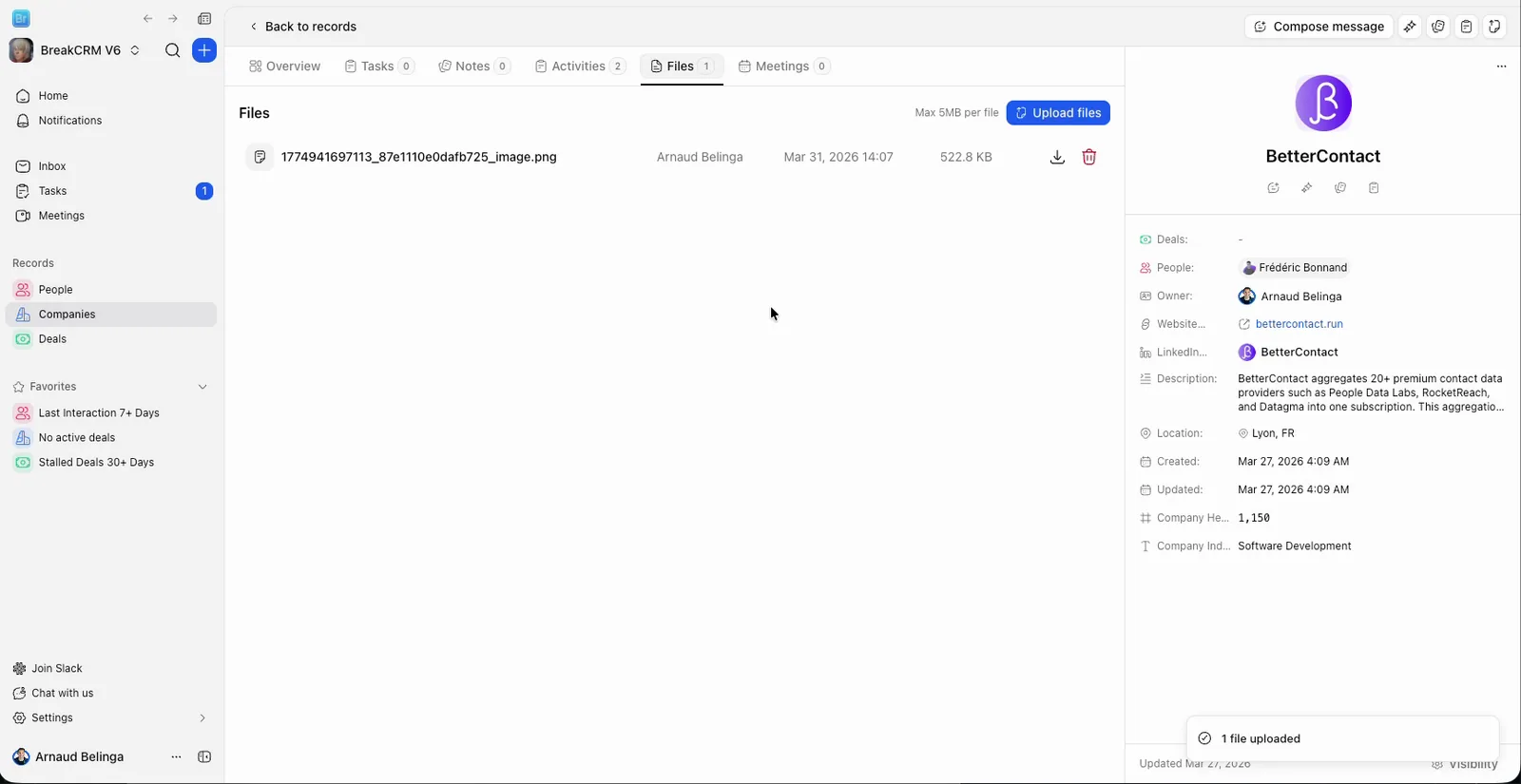Click Join Slack in the sidebar
Screen dimensions: 1521x784
(56, 669)
